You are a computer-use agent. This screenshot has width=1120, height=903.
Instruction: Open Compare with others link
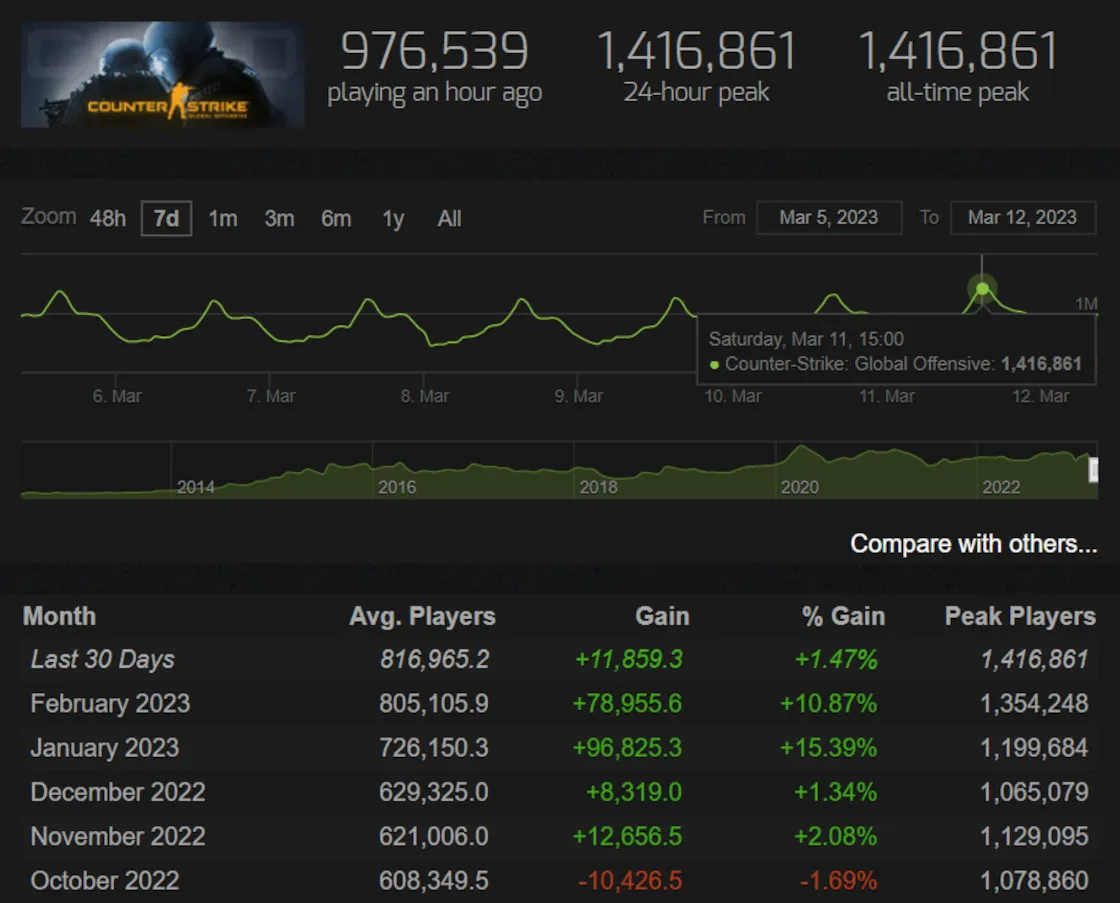tap(973, 544)
